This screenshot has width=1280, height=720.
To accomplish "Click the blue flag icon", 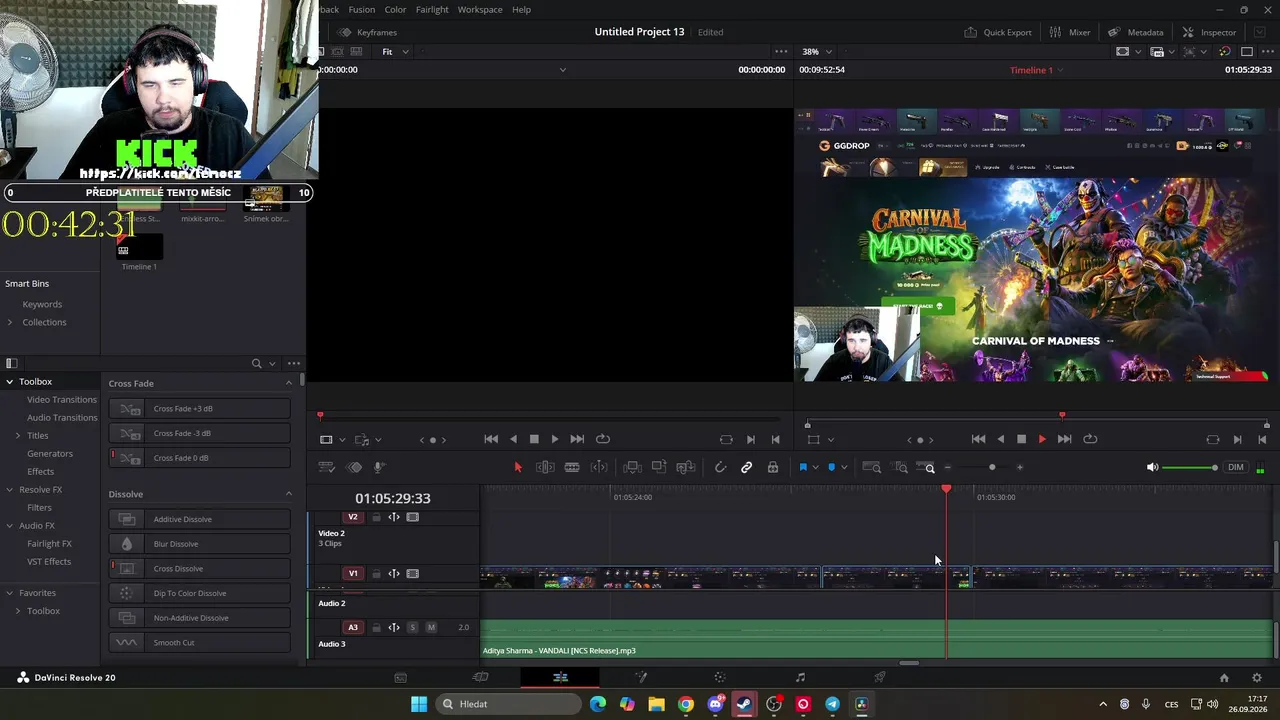I will tap(803, 467).
